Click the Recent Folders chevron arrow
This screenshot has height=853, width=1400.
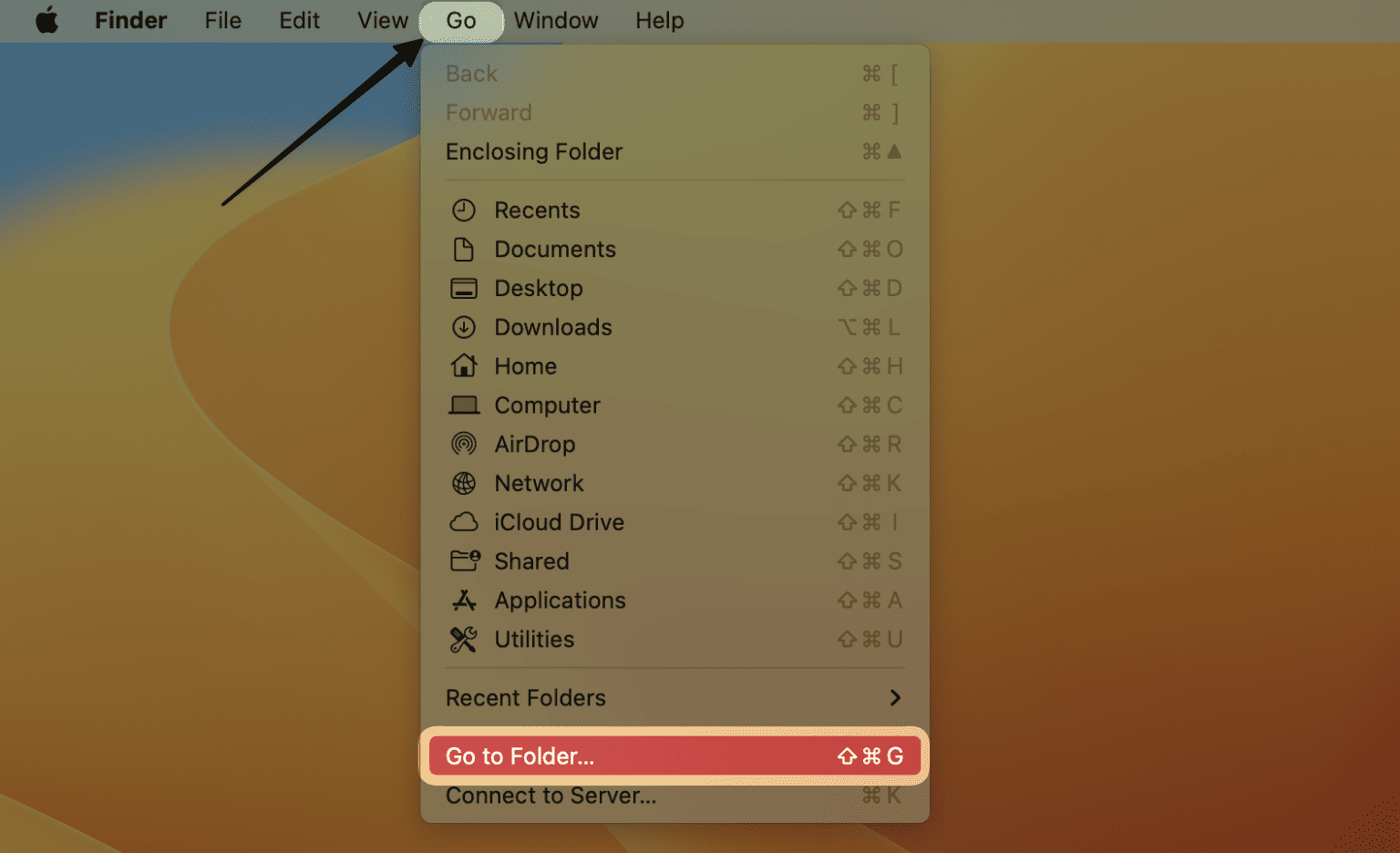coord(895,698)
